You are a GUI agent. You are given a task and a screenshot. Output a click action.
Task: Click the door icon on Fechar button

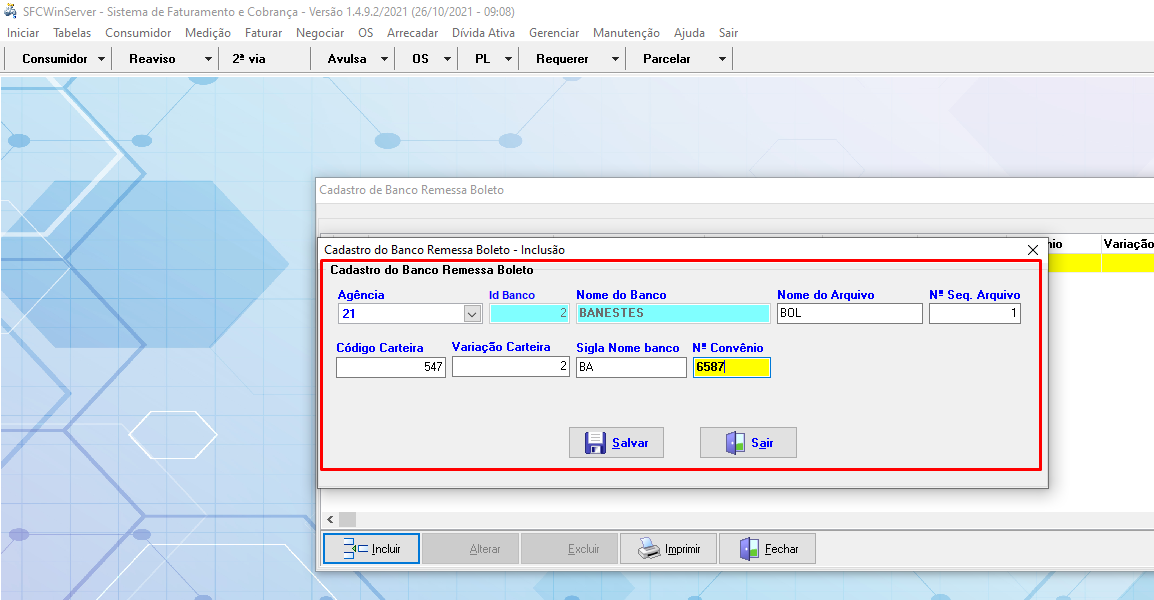point(749,548)
